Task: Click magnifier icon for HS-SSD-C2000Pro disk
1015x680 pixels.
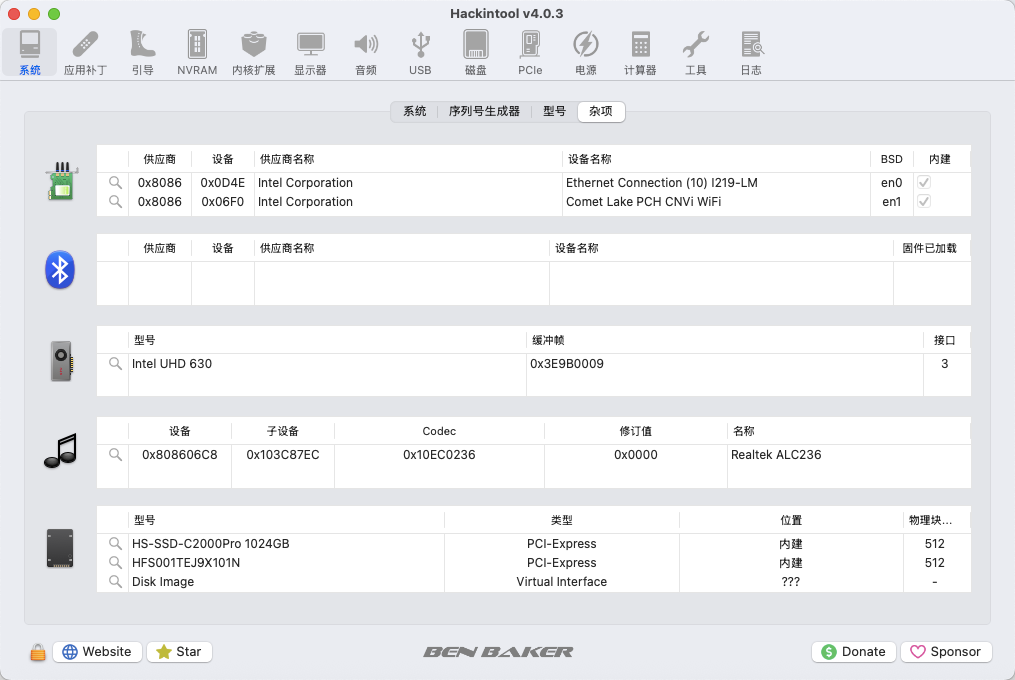Action: pos(115,543)
